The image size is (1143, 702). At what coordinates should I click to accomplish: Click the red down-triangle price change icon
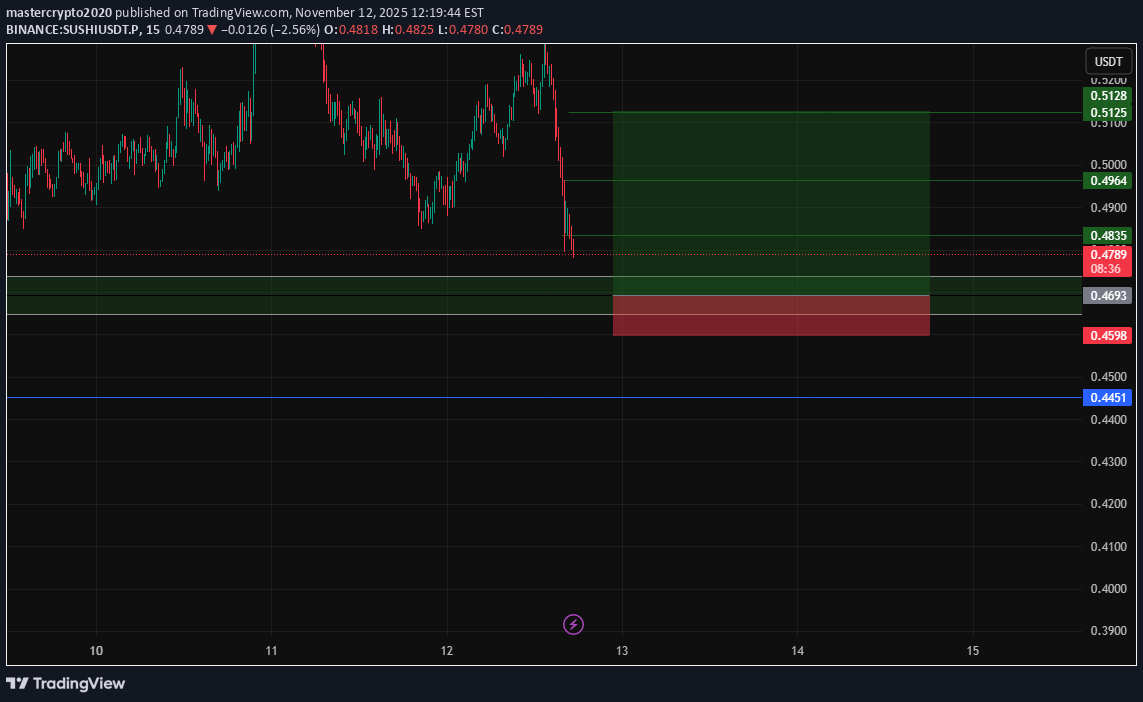(211, 30)
